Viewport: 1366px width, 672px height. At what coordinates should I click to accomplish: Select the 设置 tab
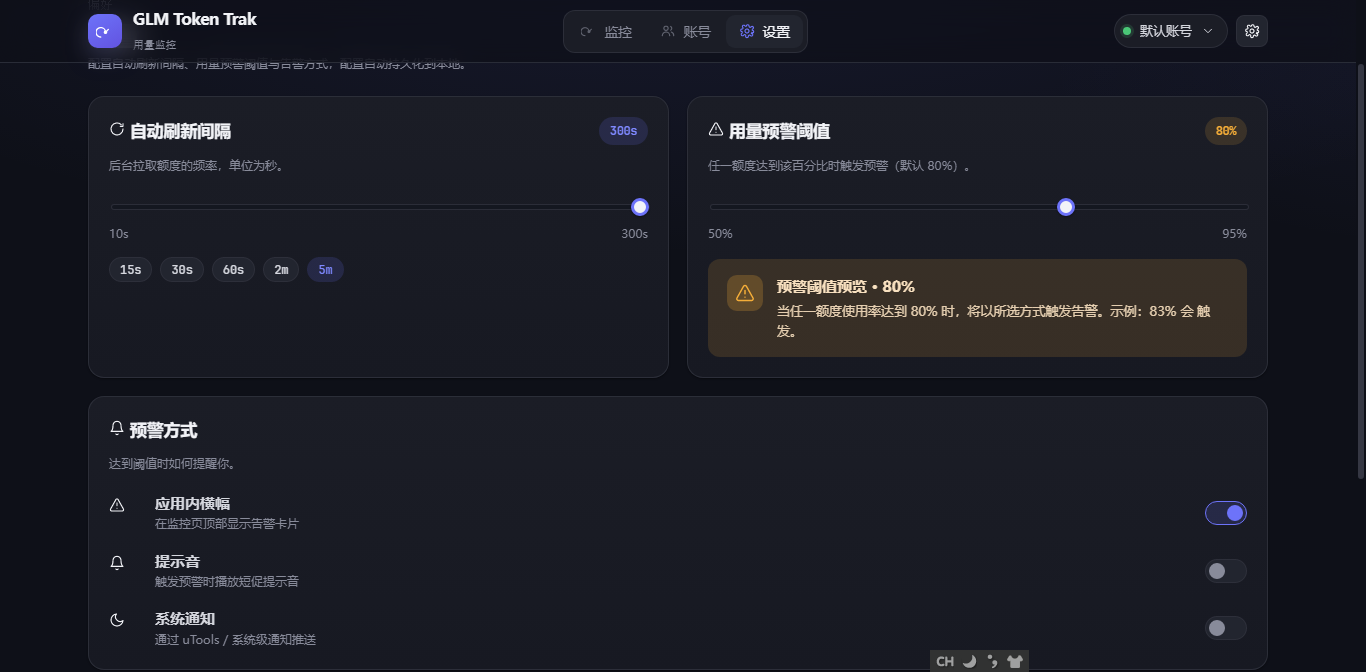pos(764,32)
